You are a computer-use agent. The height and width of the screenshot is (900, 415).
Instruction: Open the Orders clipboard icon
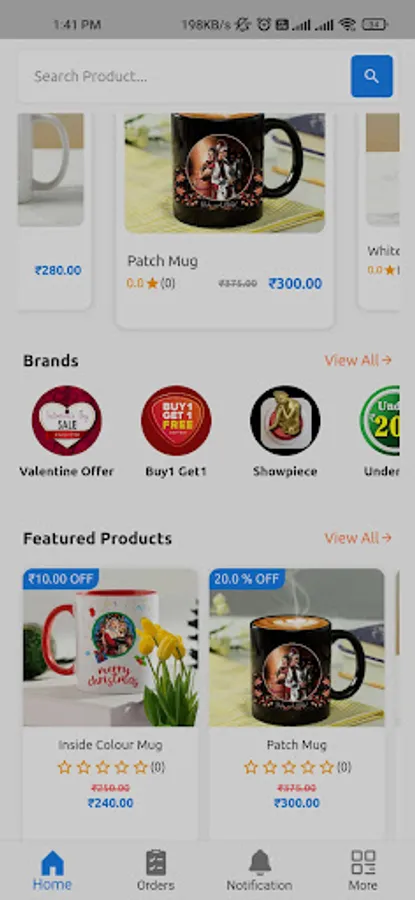(x=156, y=863)
